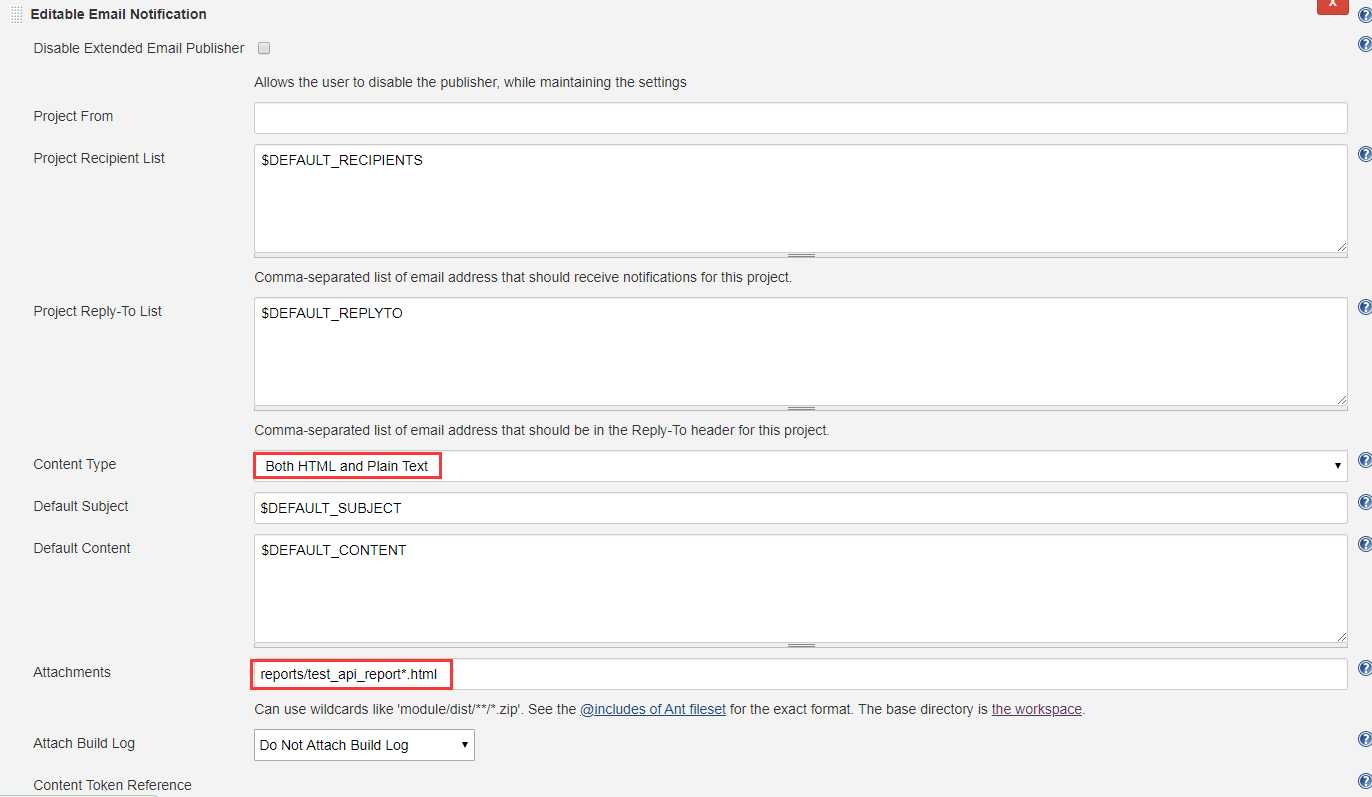Open the '@includes of Ant fileset' link
1372x797 pixels.
(x=653, y=709)
